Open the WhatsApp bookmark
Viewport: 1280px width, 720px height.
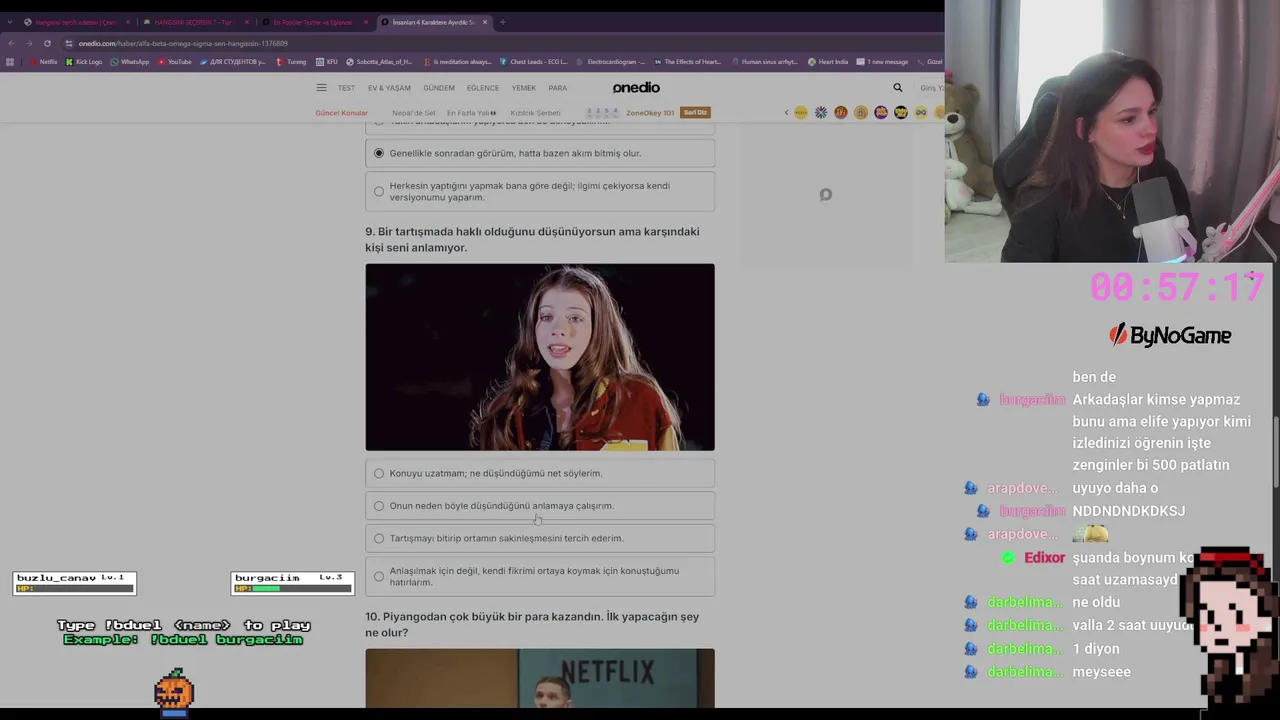click(130, 62)
